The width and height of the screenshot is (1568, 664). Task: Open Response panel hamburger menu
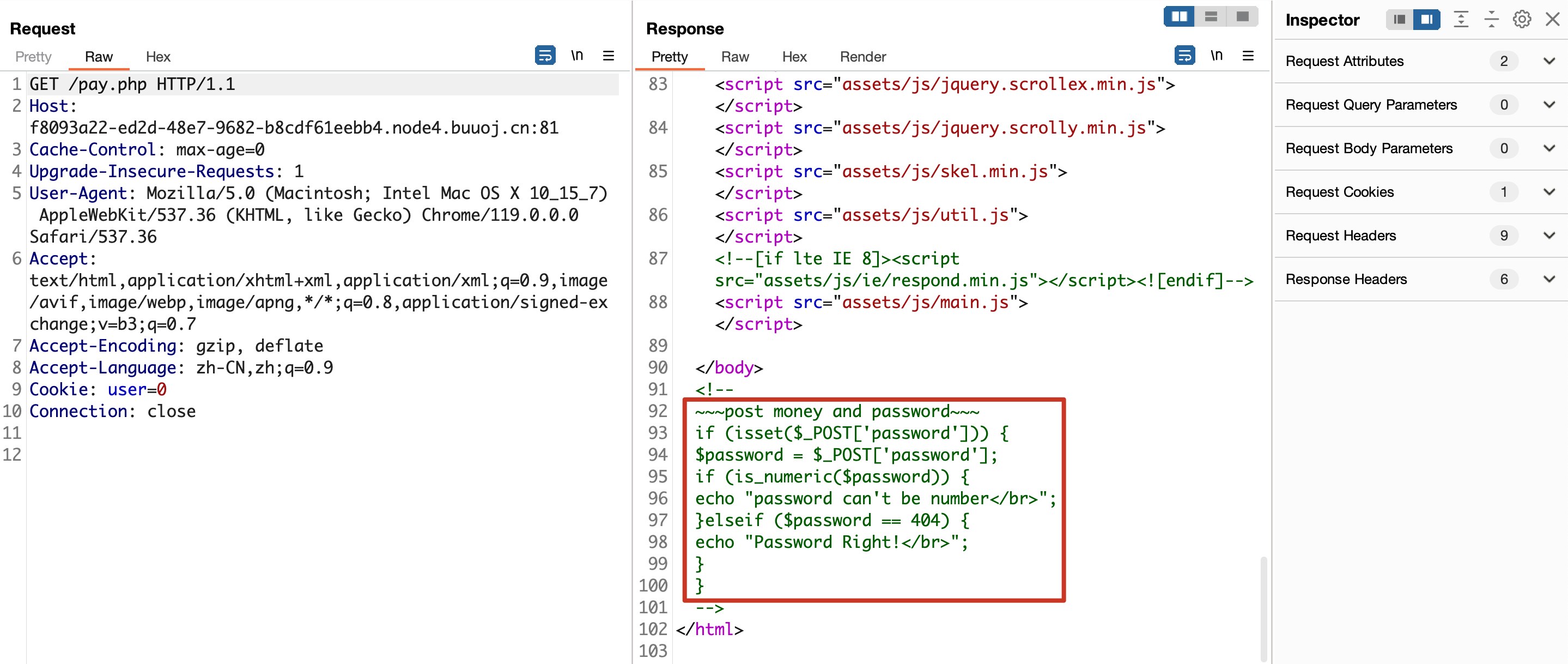(x=1248, y=56)
